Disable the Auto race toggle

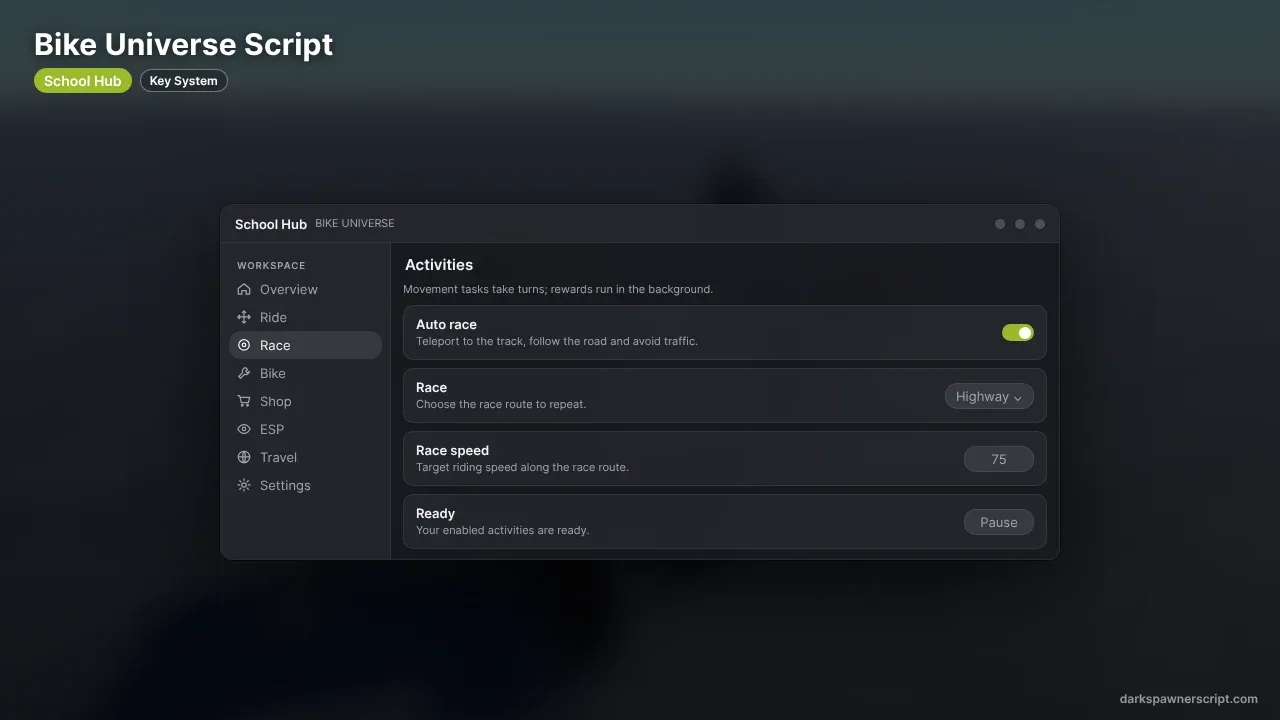coord(1018,332)
